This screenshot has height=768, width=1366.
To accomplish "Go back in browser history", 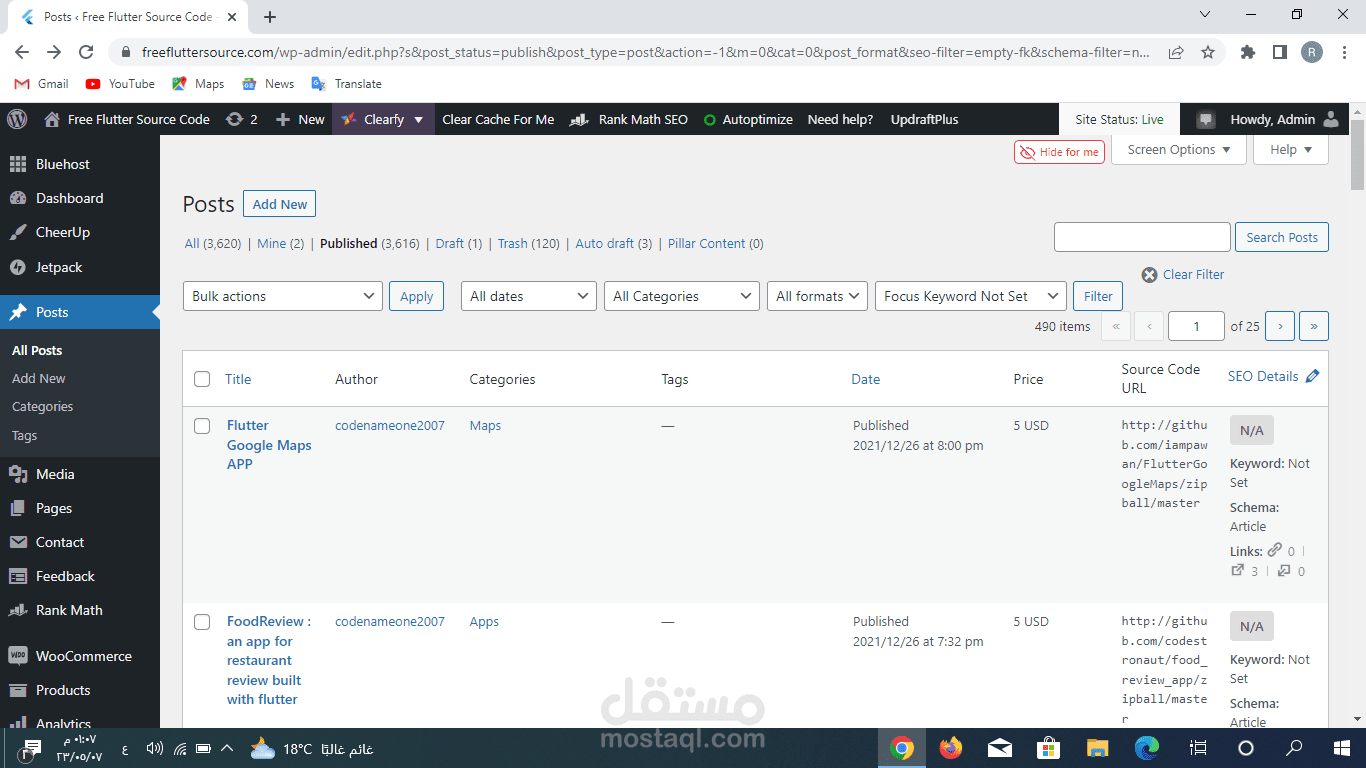I will coord(22,52).
